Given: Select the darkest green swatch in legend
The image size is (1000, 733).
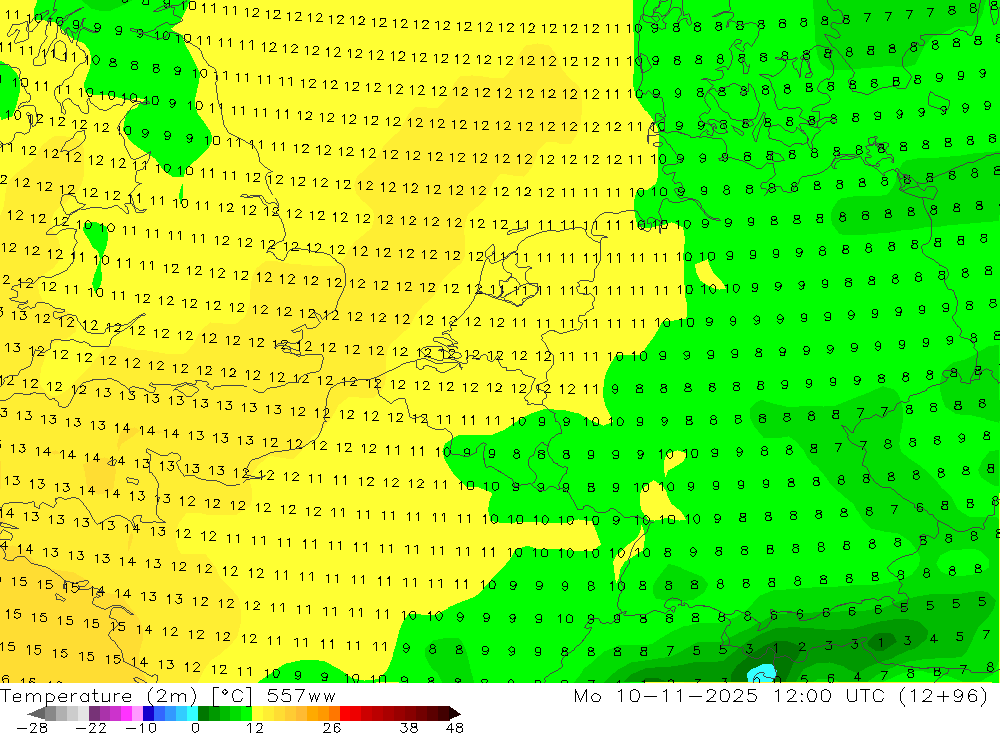Looking at the screenshot, I should click(203, 713).
